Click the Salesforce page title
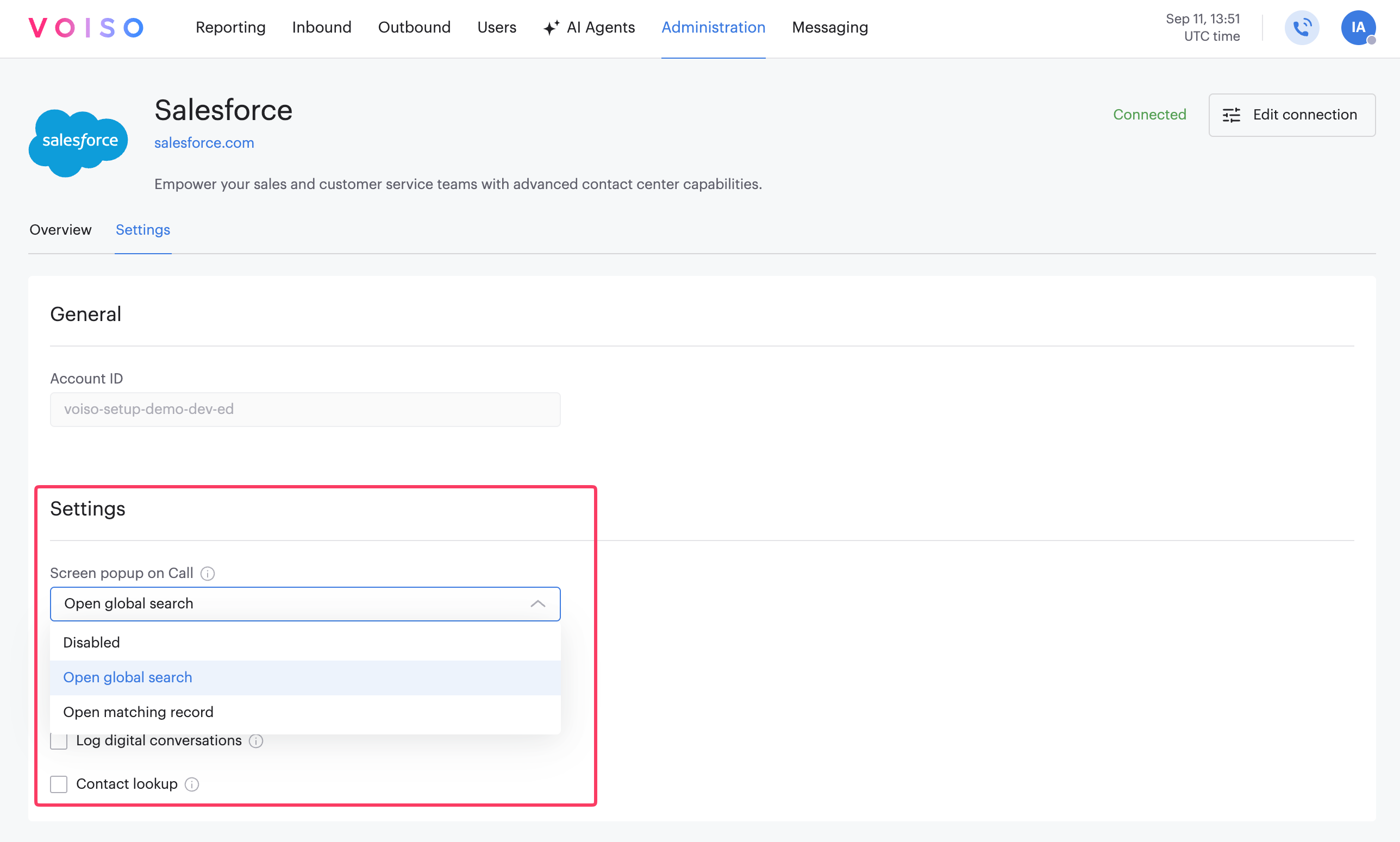Image resolution: width=1400 pixels, height=842 pixels. coord(223,110)
